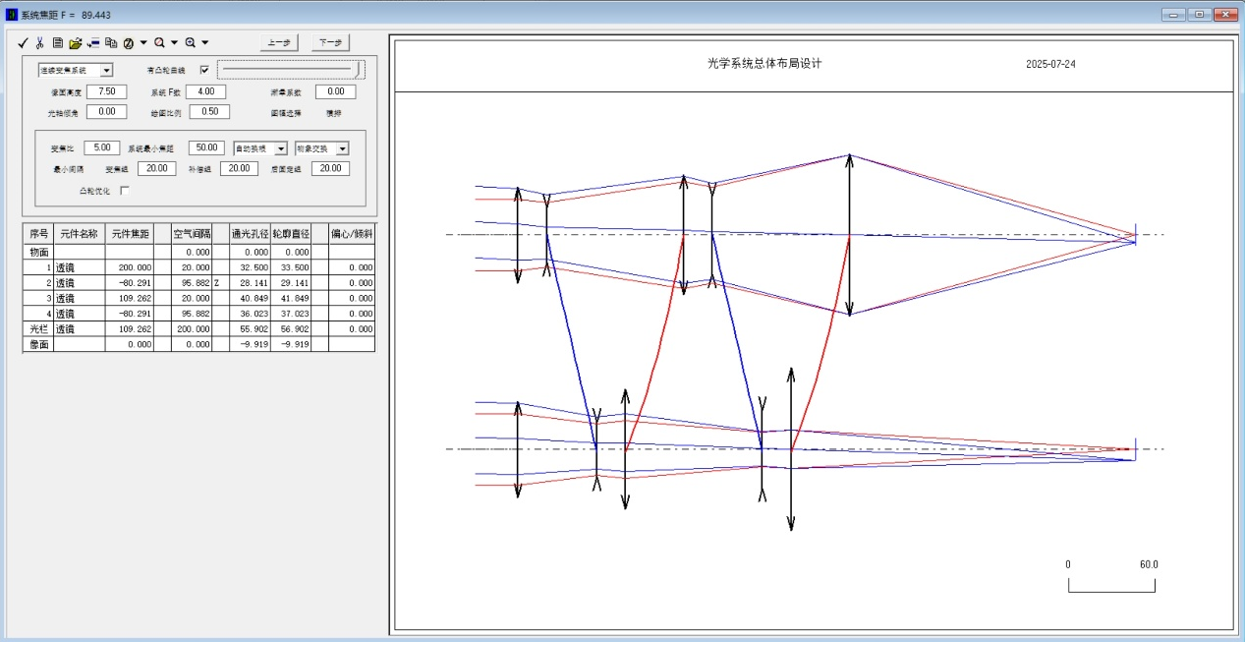Screen dimensions: 1246x646
Task: Click the scissors cut icon
Action: [x=40, y=43]
